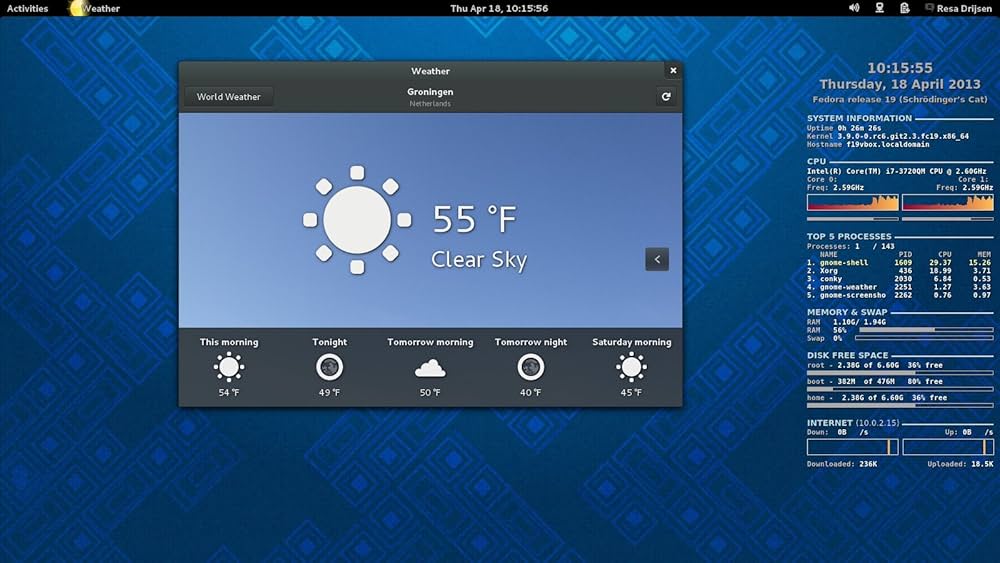Viewport: 1000px width, 563px height.
Task: Click the Weather window title bar text
Action: click(x=430, y=71)
